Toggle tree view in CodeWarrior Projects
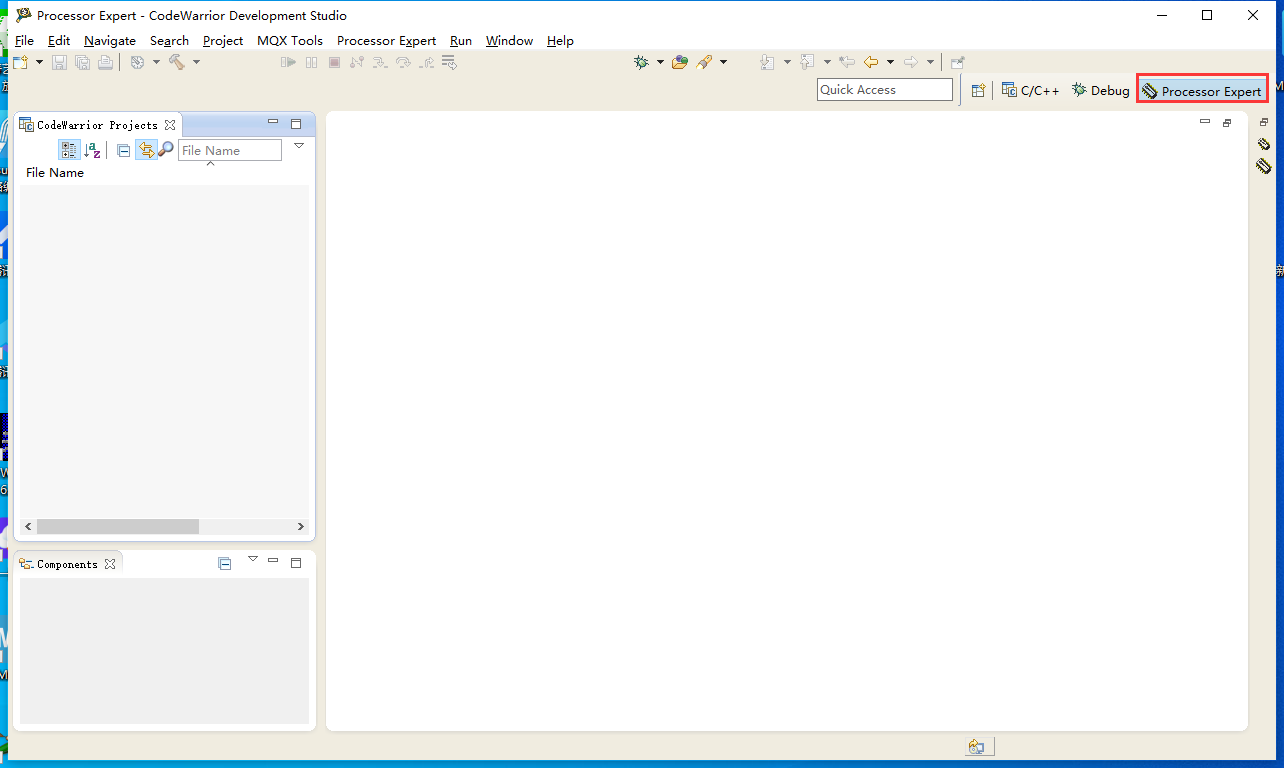1284x768 pixels. click(x=69, y=150)
